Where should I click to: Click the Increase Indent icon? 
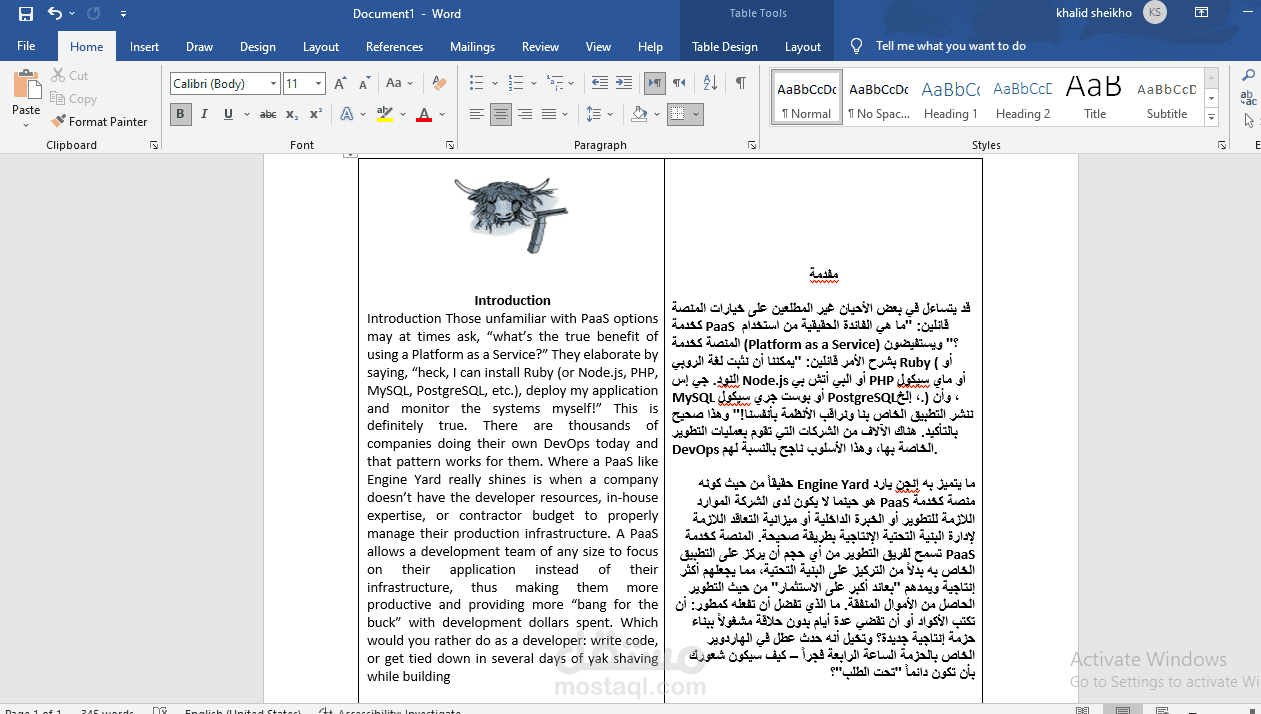pos(623,83)
